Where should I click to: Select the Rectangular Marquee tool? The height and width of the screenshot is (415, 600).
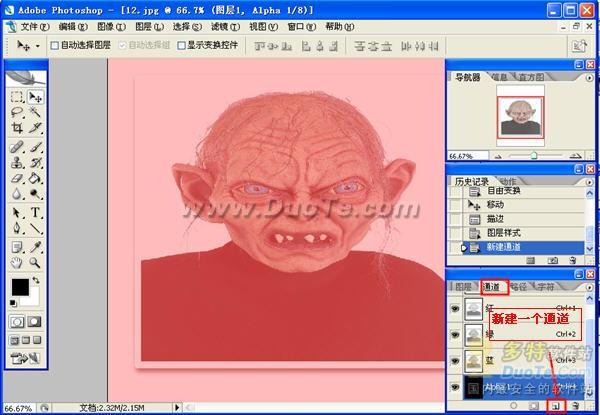pos(16,97)
